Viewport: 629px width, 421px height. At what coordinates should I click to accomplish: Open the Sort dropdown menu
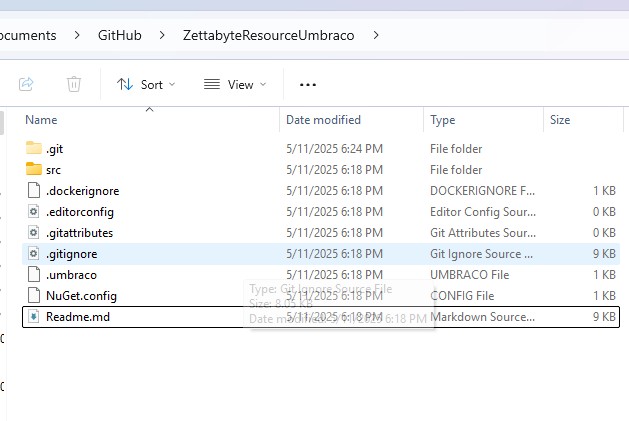146,85
